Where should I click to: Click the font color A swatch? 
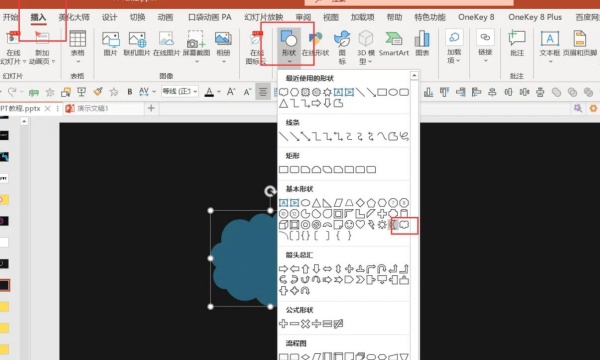(x=209, y=92)
